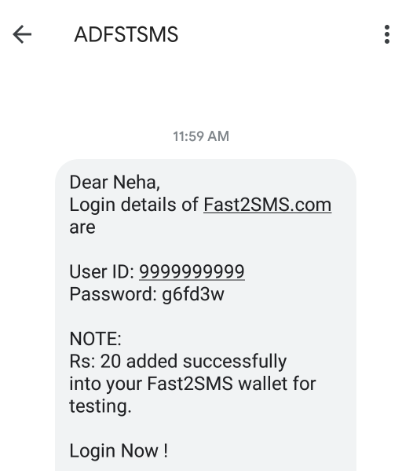
Task: Tap 'into your Fast2SMS wallet for' line
Action: click(192, 384)
